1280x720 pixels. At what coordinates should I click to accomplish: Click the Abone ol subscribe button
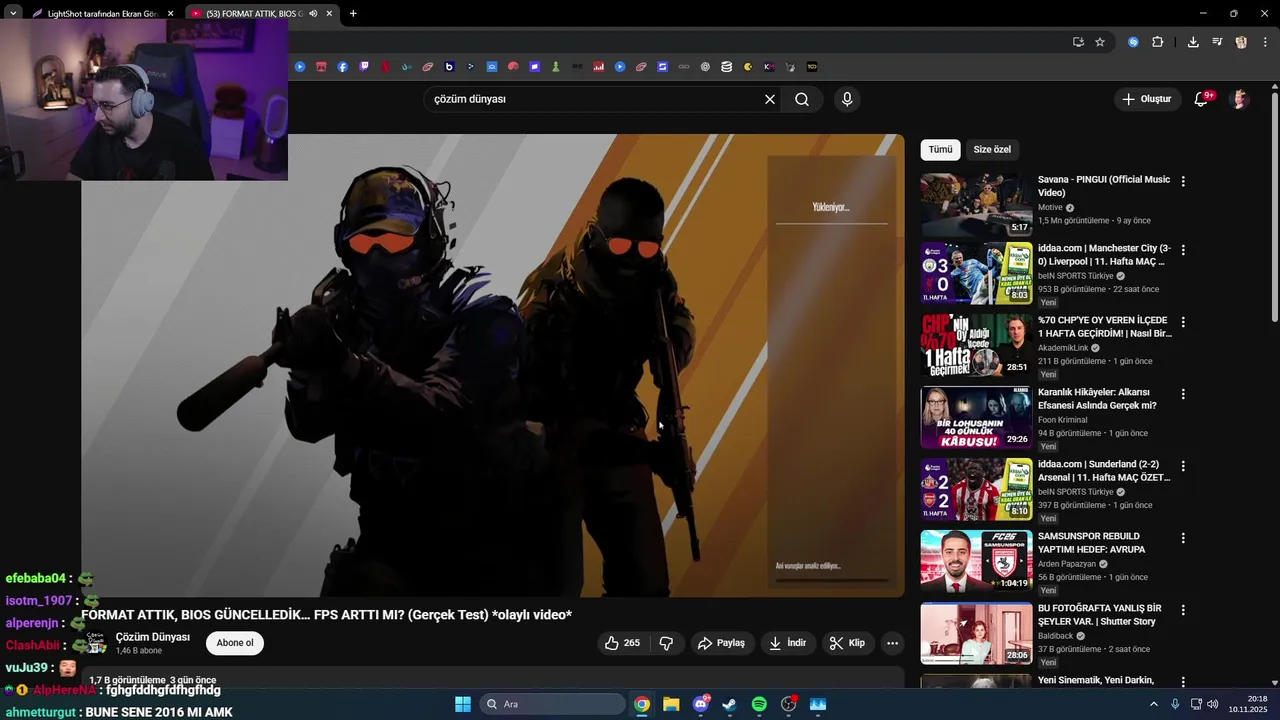click(235, 643)
